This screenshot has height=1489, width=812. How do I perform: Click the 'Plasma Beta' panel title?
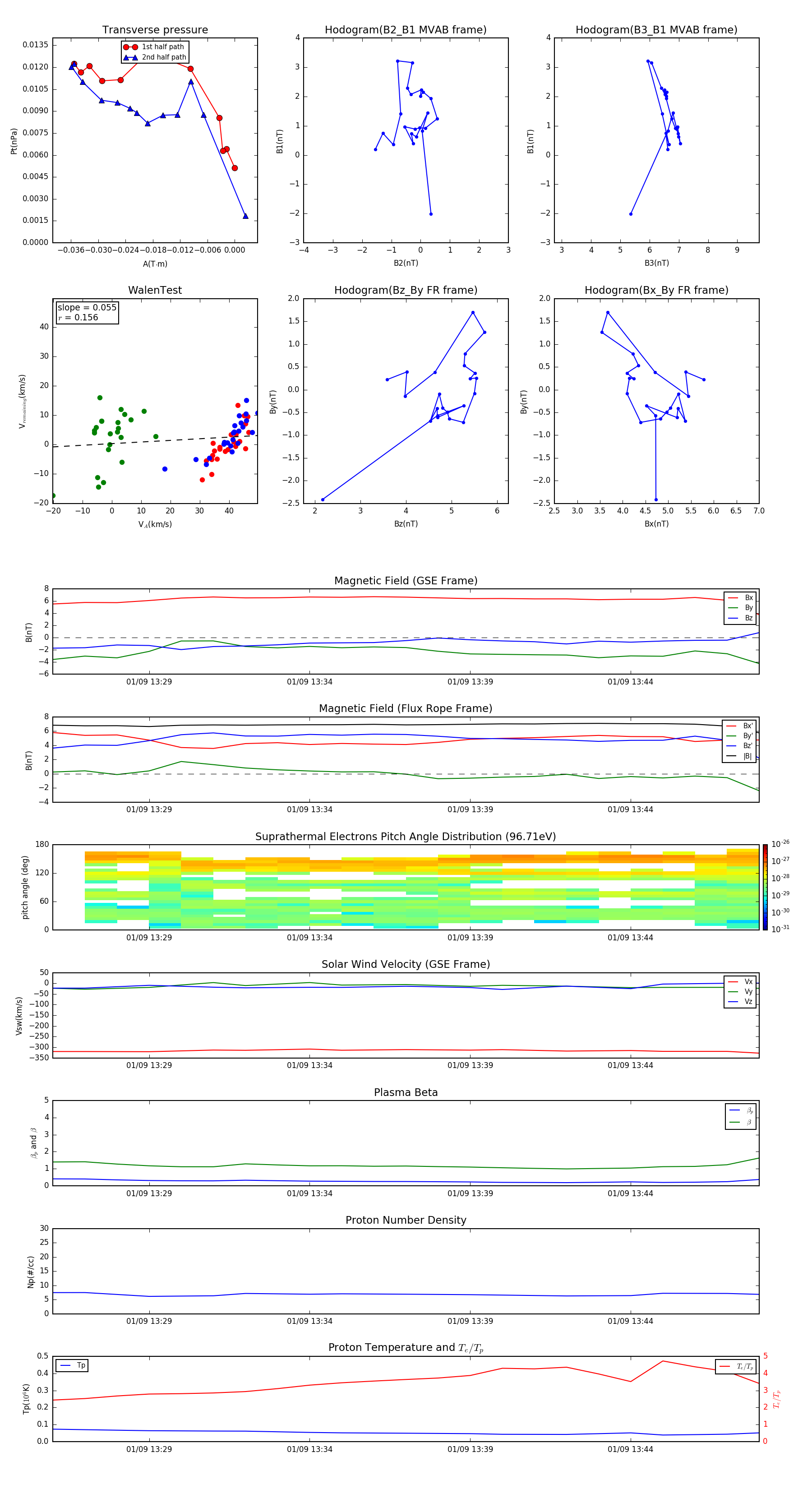click(x=406, y=1093)
